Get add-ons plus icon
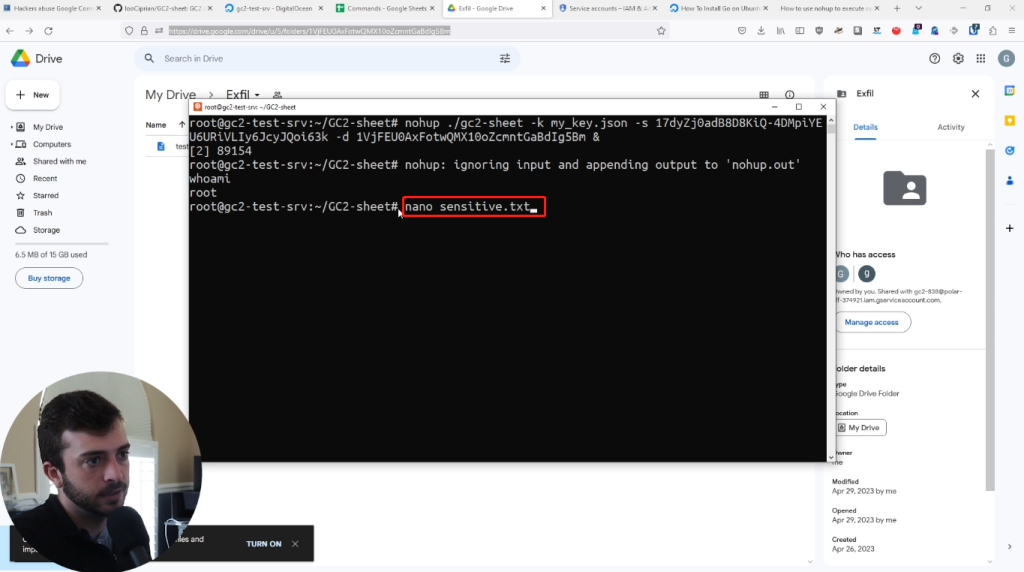The width and height of the screenshot is (1024, 572). click(1010, 229)
